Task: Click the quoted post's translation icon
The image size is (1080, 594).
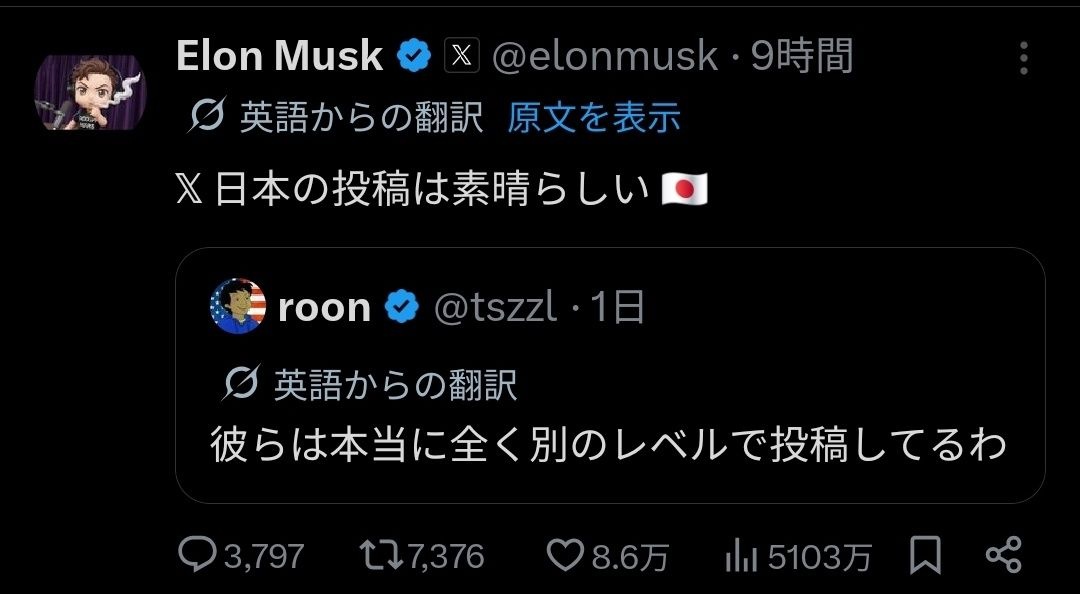Action: click(243, 383)
